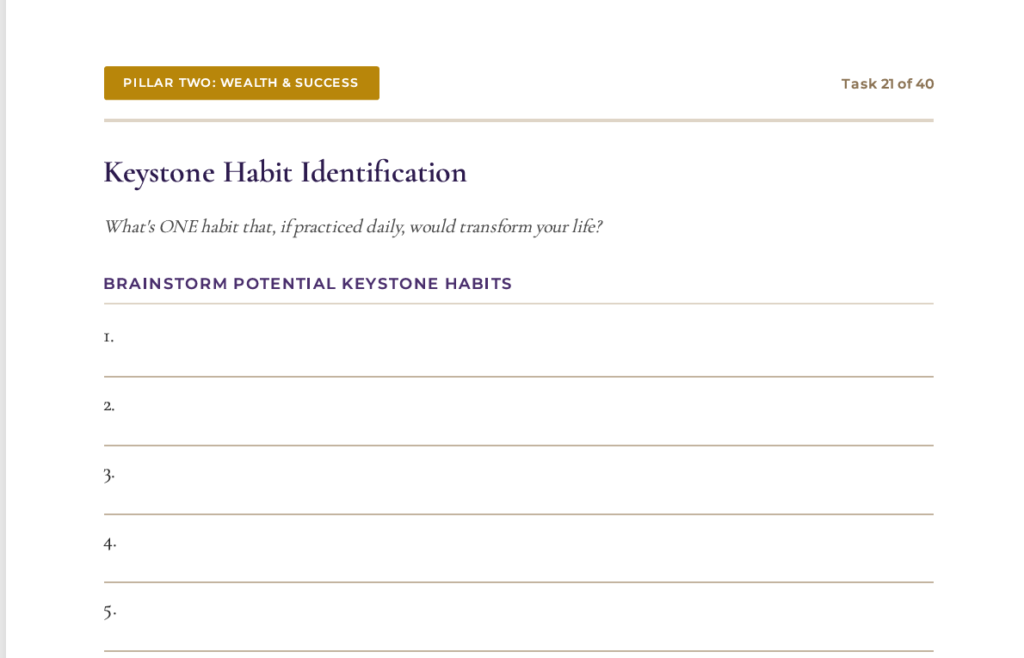
Task: Click the thick divider line below the header
Action: 518,121
